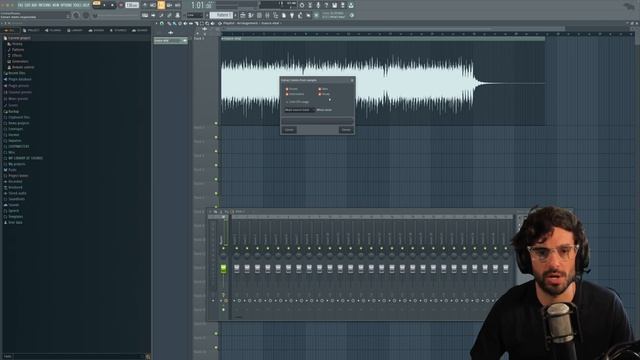Viewport: 640px width, 360px height.
Task: Switch to the STARRED browser tab
Action: pos(118,30)
